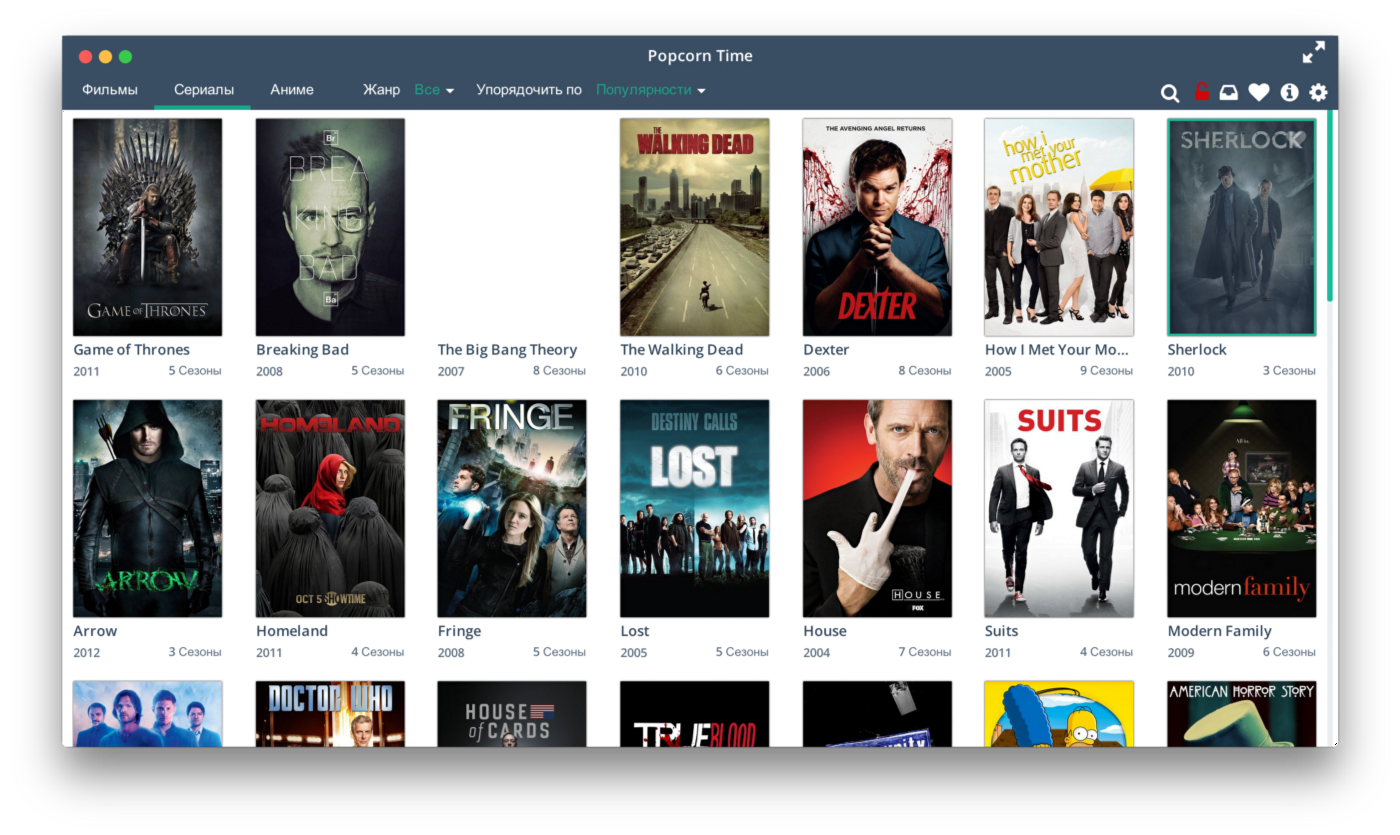Click the Breaking Bad title text
Viewport: 1400px width, 835px height.
[302, 350]
